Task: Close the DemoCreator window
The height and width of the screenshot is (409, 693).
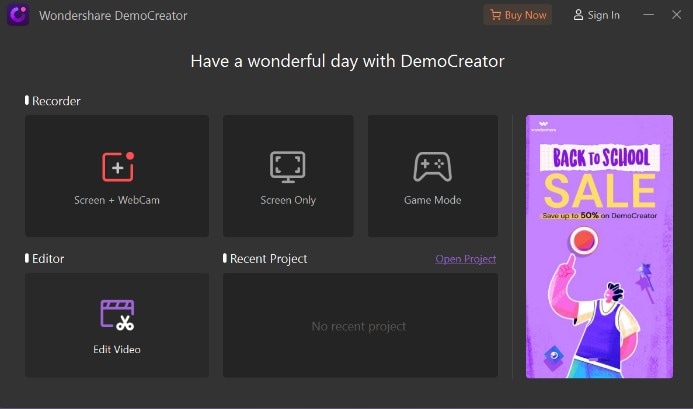Action: [676, 15]
